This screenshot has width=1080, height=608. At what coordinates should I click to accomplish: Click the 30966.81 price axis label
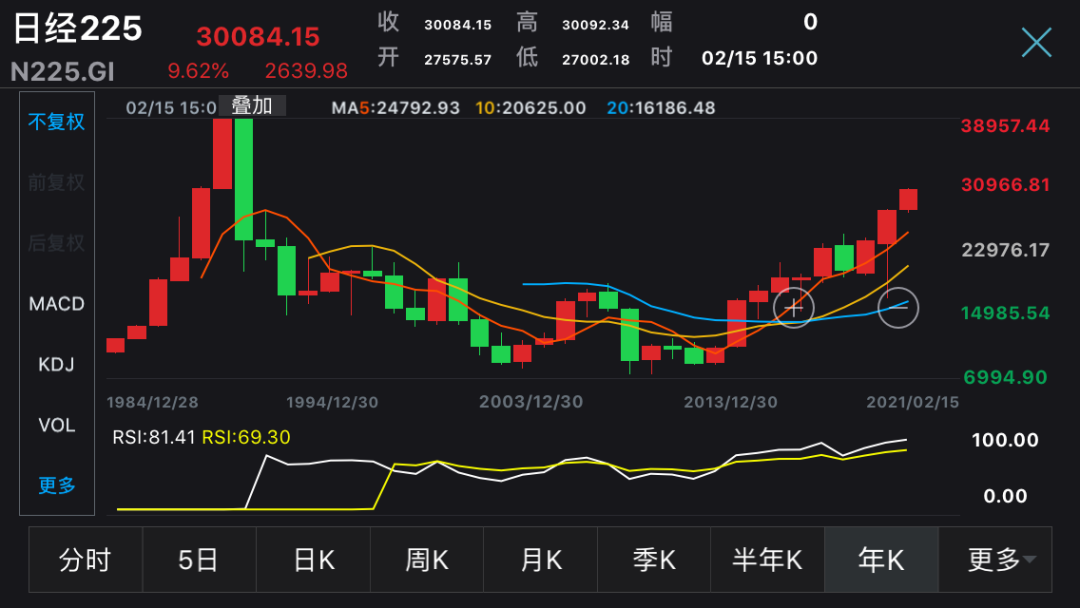[1006, 185]
